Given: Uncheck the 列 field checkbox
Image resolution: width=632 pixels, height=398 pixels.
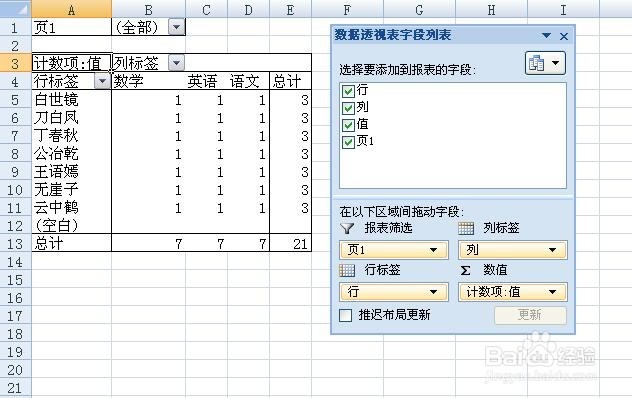Looking at the screenshot, I should 348,108.
